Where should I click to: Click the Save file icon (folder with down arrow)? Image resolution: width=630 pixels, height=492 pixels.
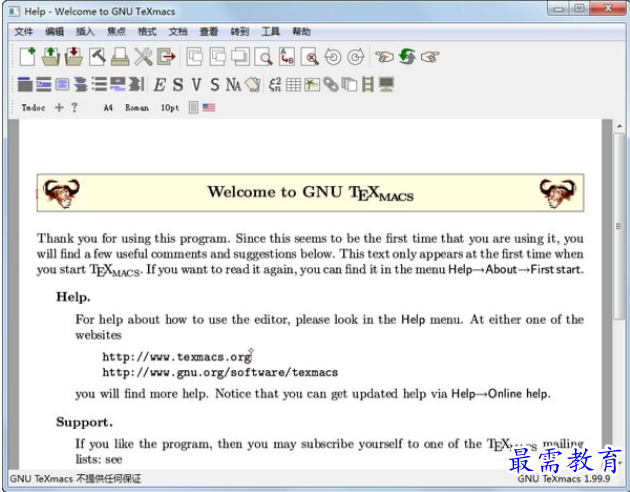pos(74,57)
